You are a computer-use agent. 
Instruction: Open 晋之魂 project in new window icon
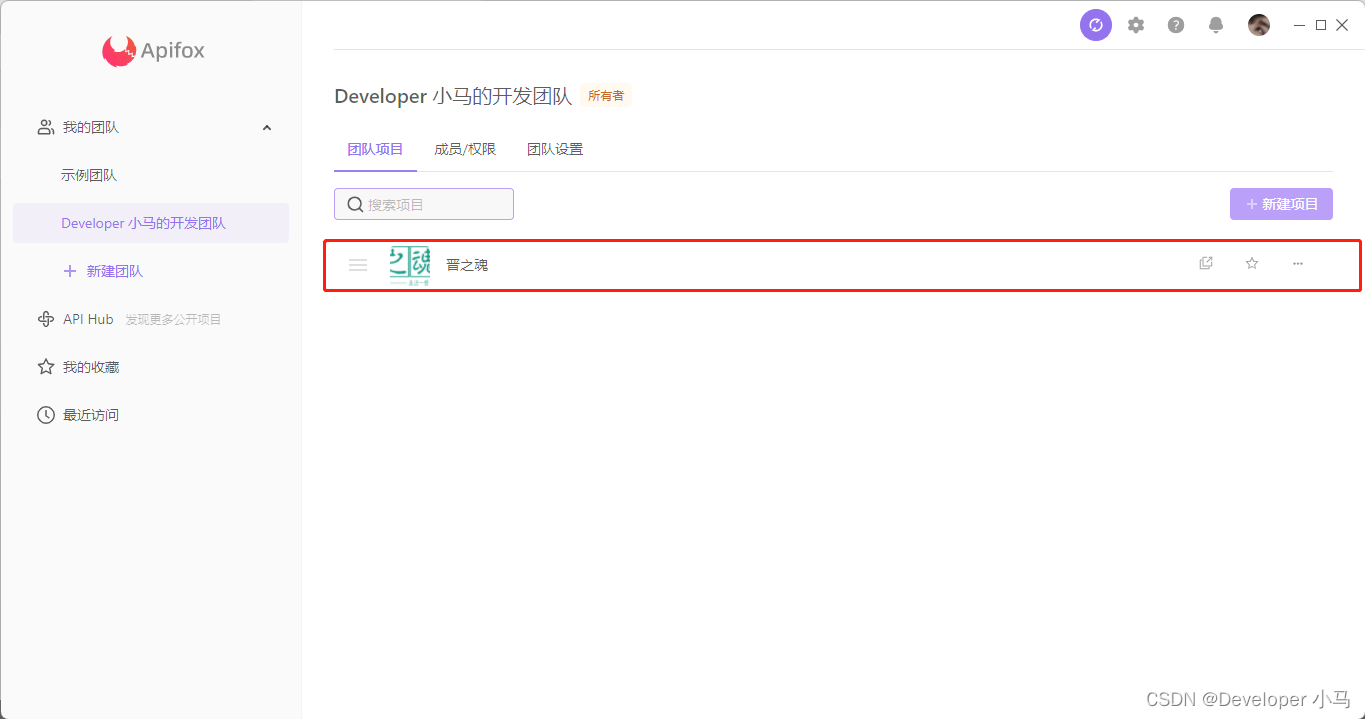pyautogui.click(x=1206, y=263)
